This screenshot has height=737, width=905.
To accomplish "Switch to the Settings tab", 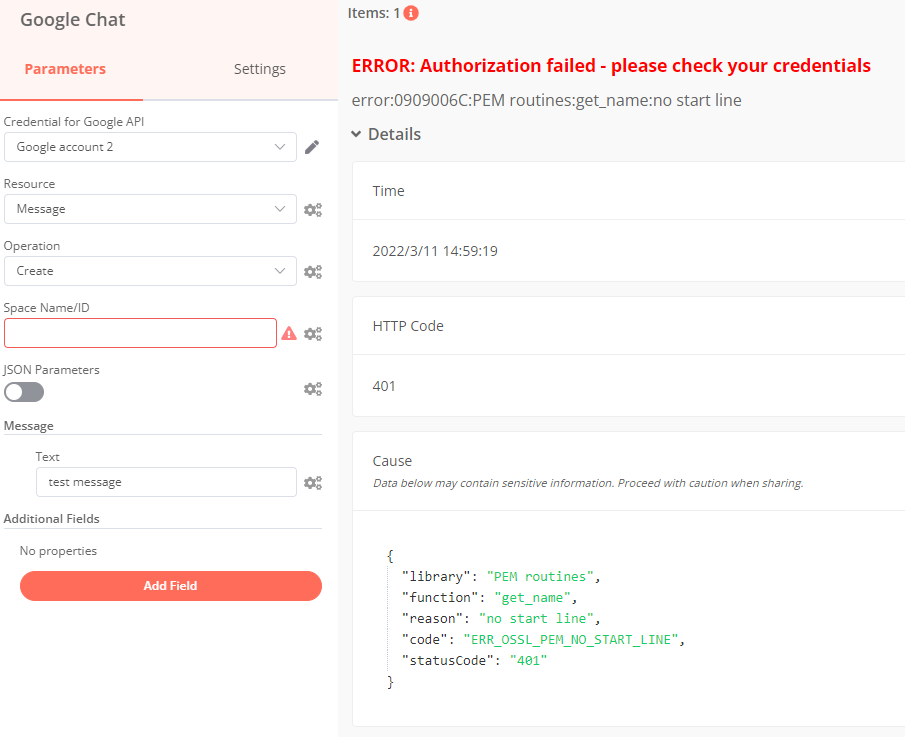I will (259, 69).
